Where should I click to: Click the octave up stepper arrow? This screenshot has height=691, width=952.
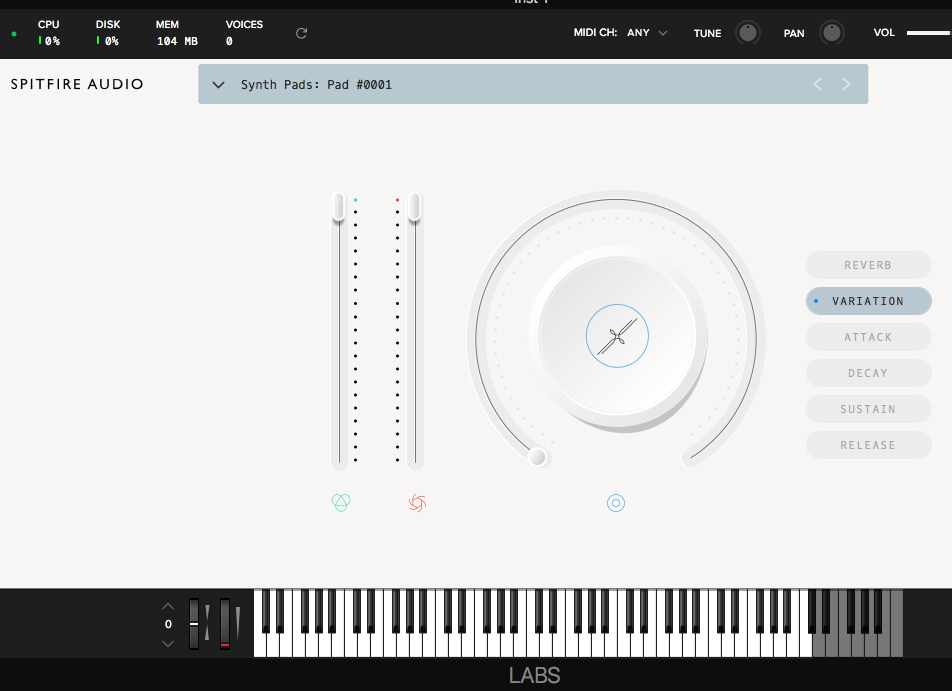(x=168, y=605)
